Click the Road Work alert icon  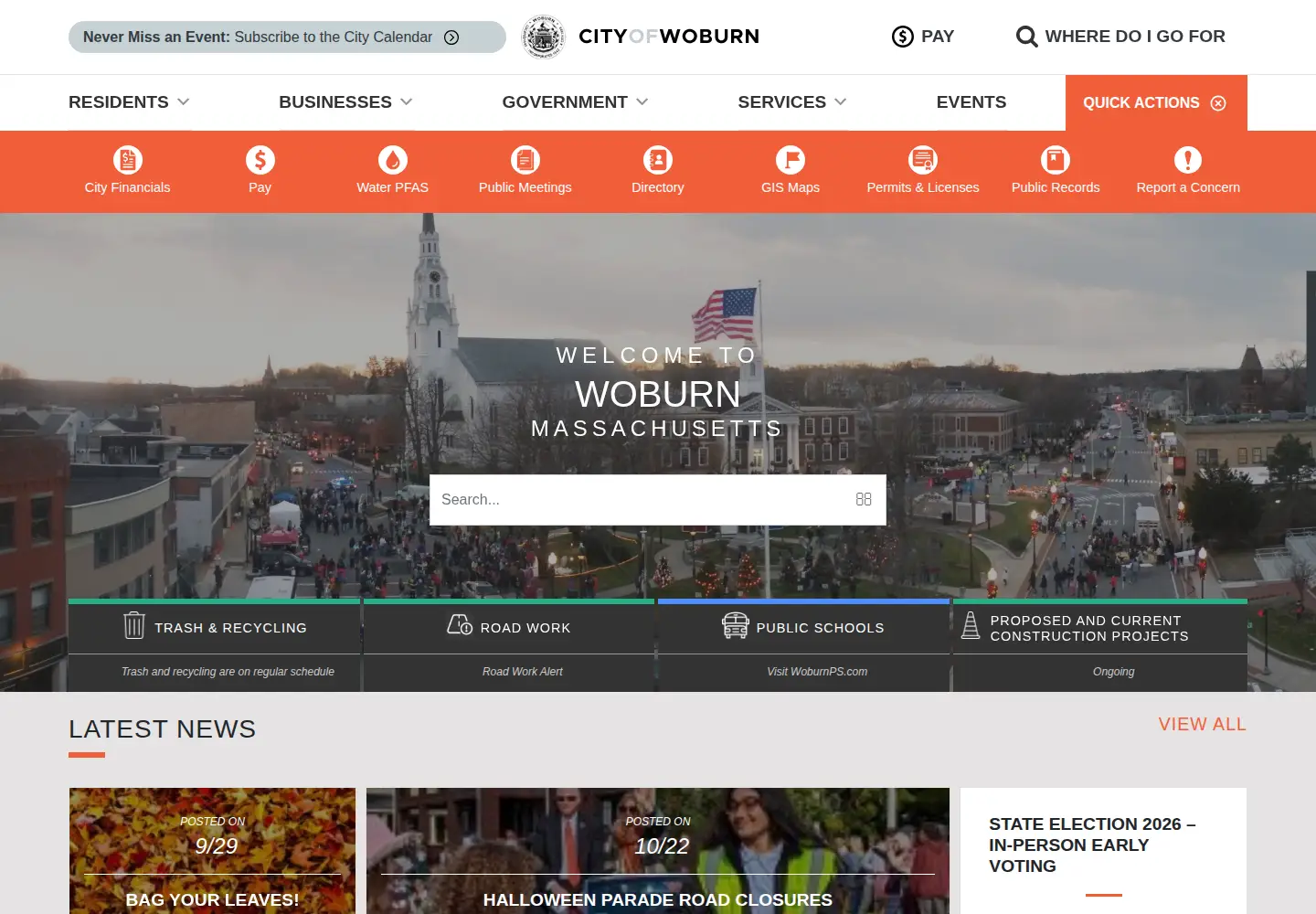(460, 624)
